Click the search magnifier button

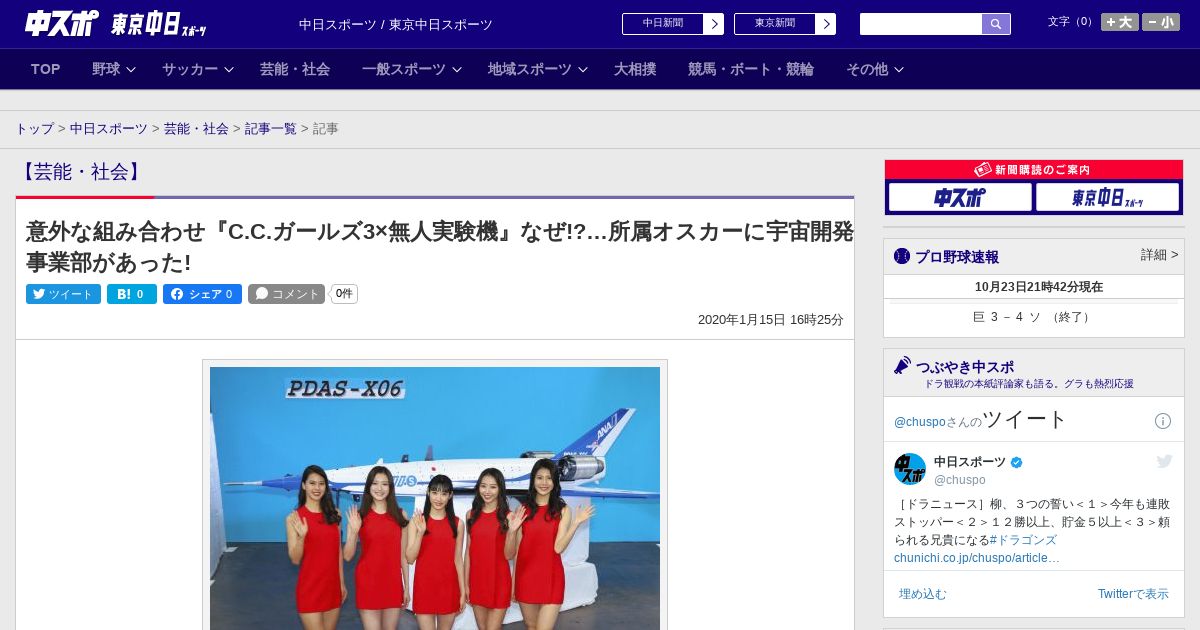point(996,24)
